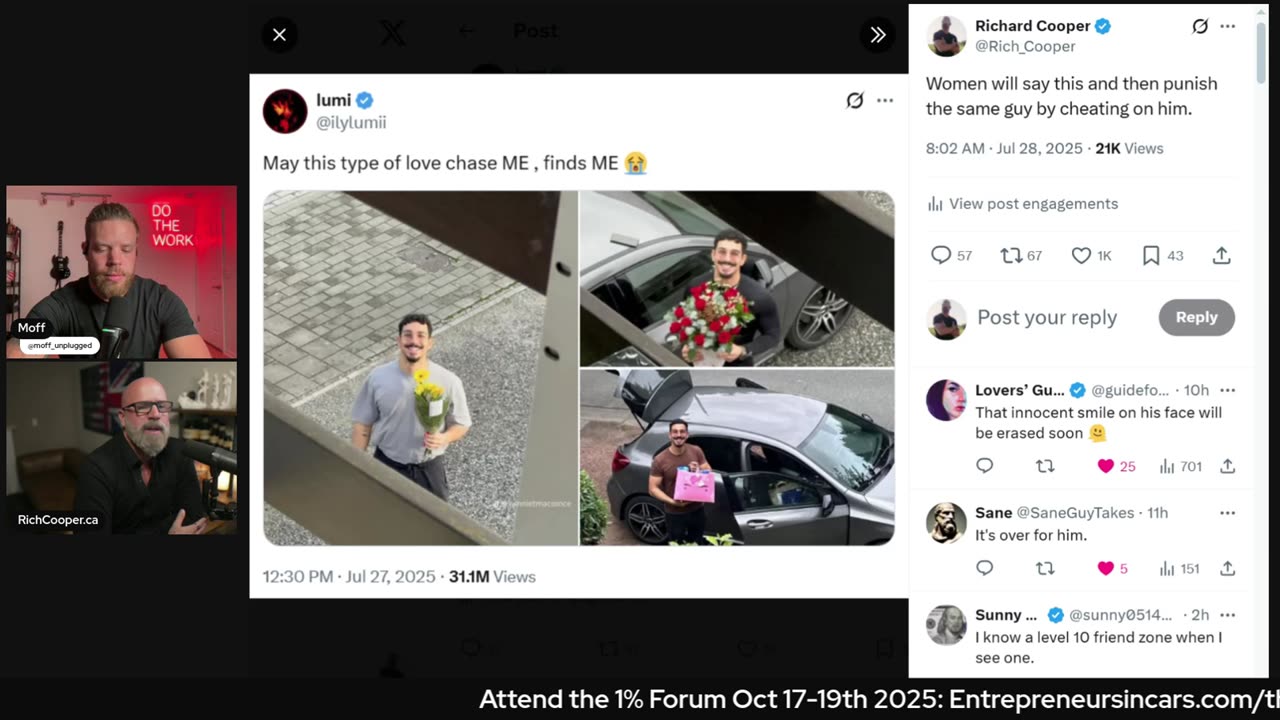Share Richard Cooper's post via share icon
Screen dimensions: 1280x720
pyautogui.click(x=1221, y=256)
